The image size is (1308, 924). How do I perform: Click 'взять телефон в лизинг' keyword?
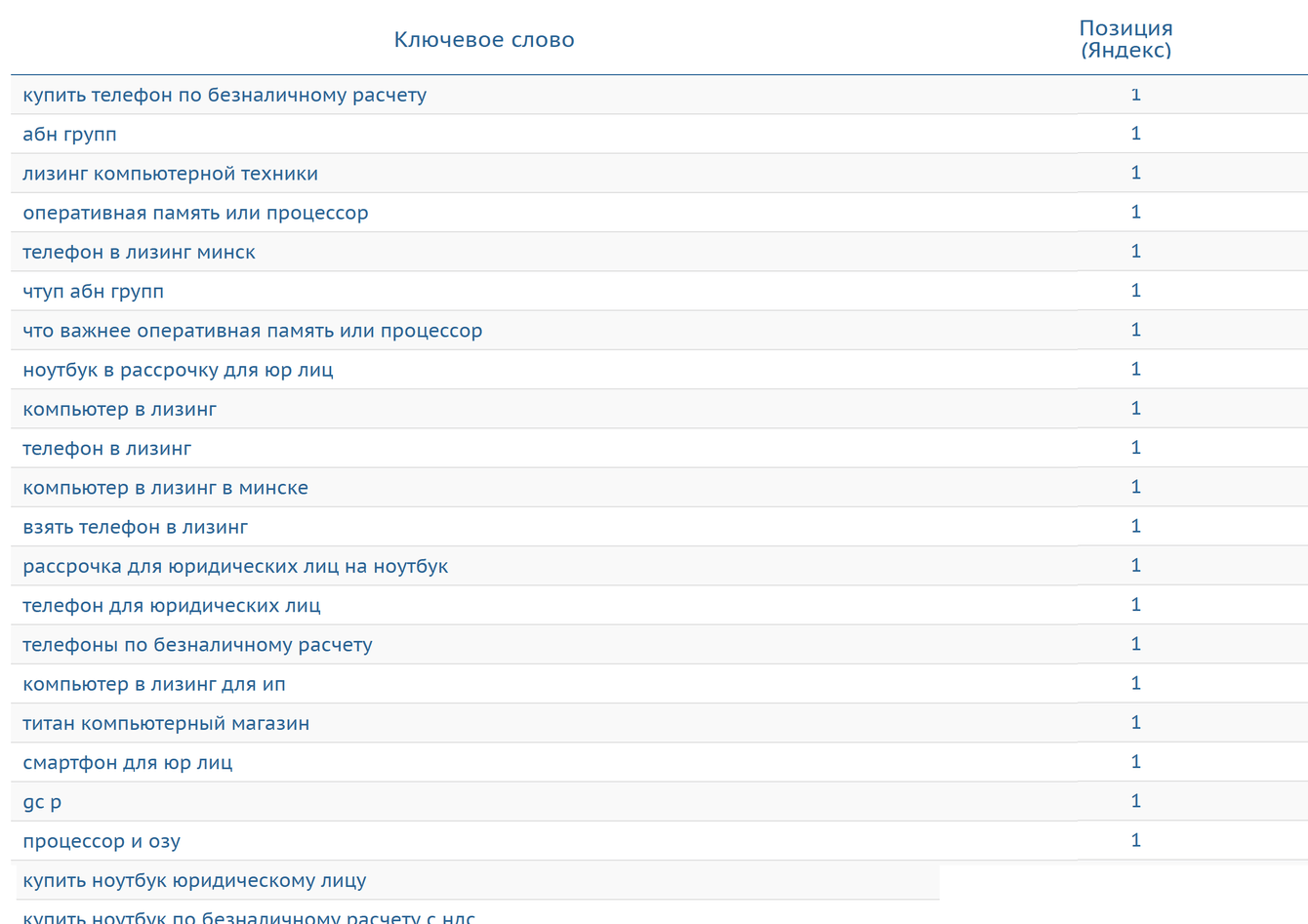pos(135,527)
